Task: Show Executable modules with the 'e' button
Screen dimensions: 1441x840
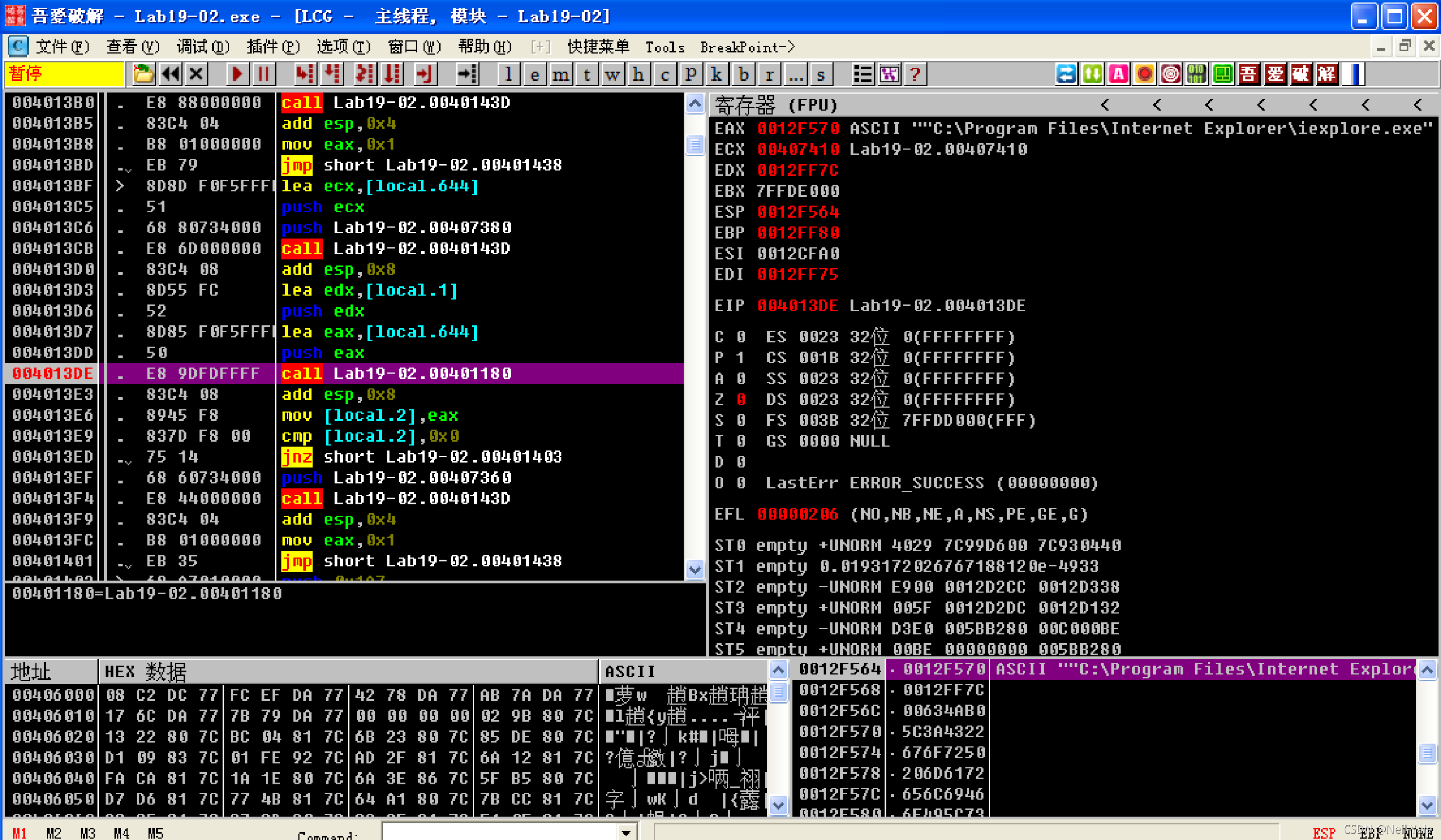Action: 535,74
